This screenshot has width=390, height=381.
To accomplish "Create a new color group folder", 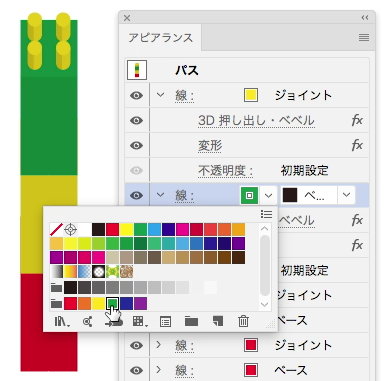I will pos(191,321).
